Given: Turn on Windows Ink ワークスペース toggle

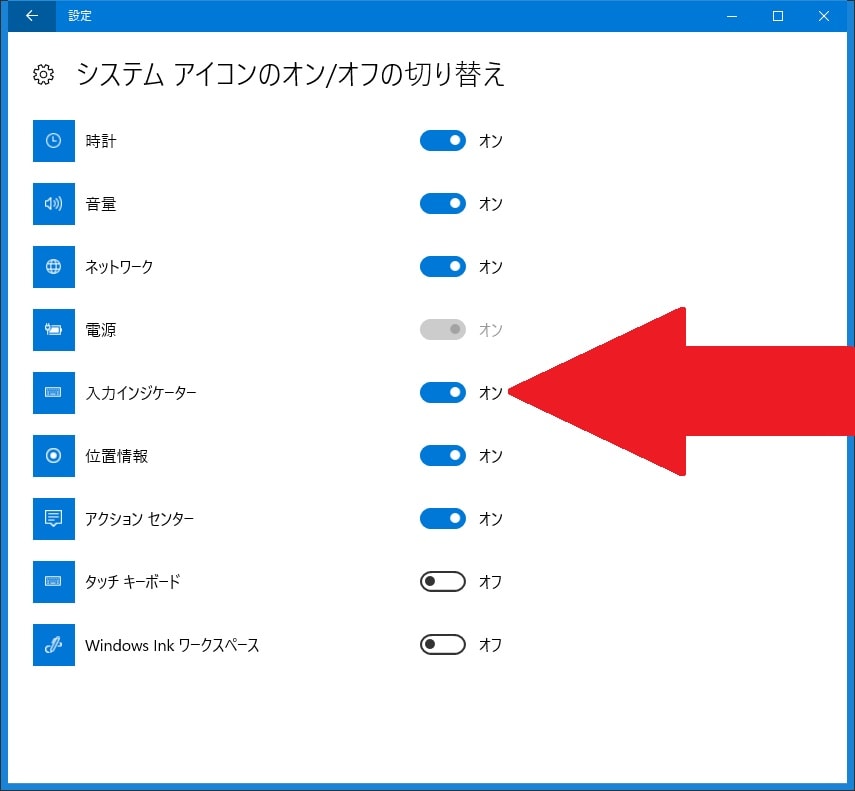Looking at the screenshot, I should pyautogui.click(x=443, y=645).
